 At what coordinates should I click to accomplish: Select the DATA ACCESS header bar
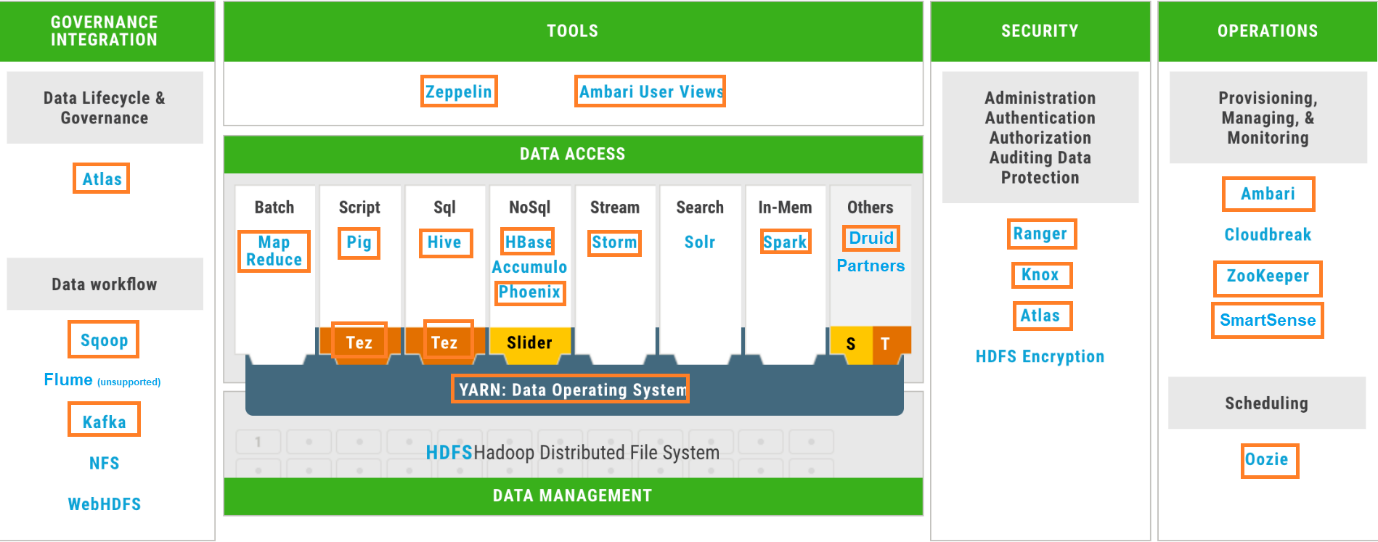573,154
